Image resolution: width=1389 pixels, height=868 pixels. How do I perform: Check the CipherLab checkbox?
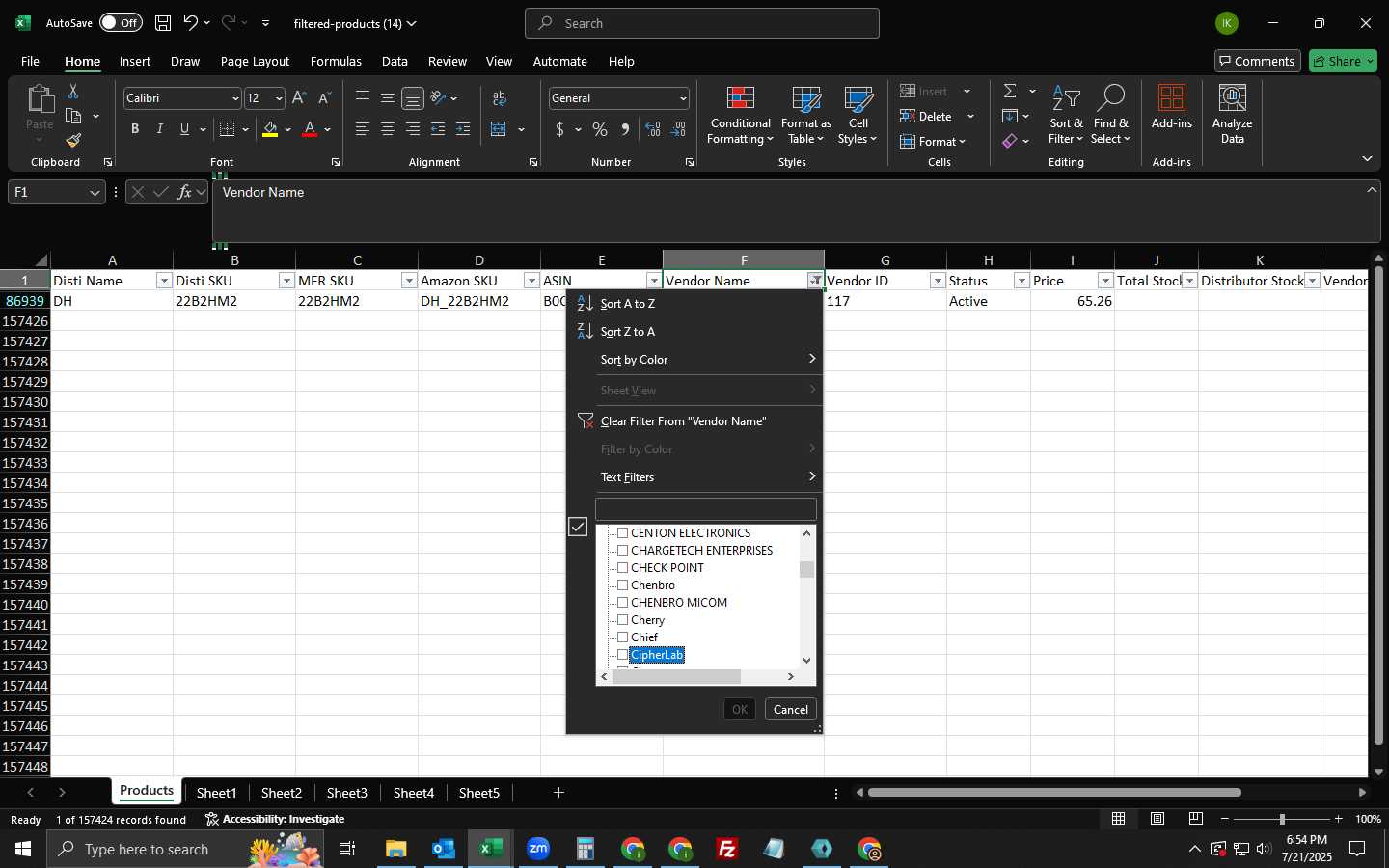coord(622,654)
